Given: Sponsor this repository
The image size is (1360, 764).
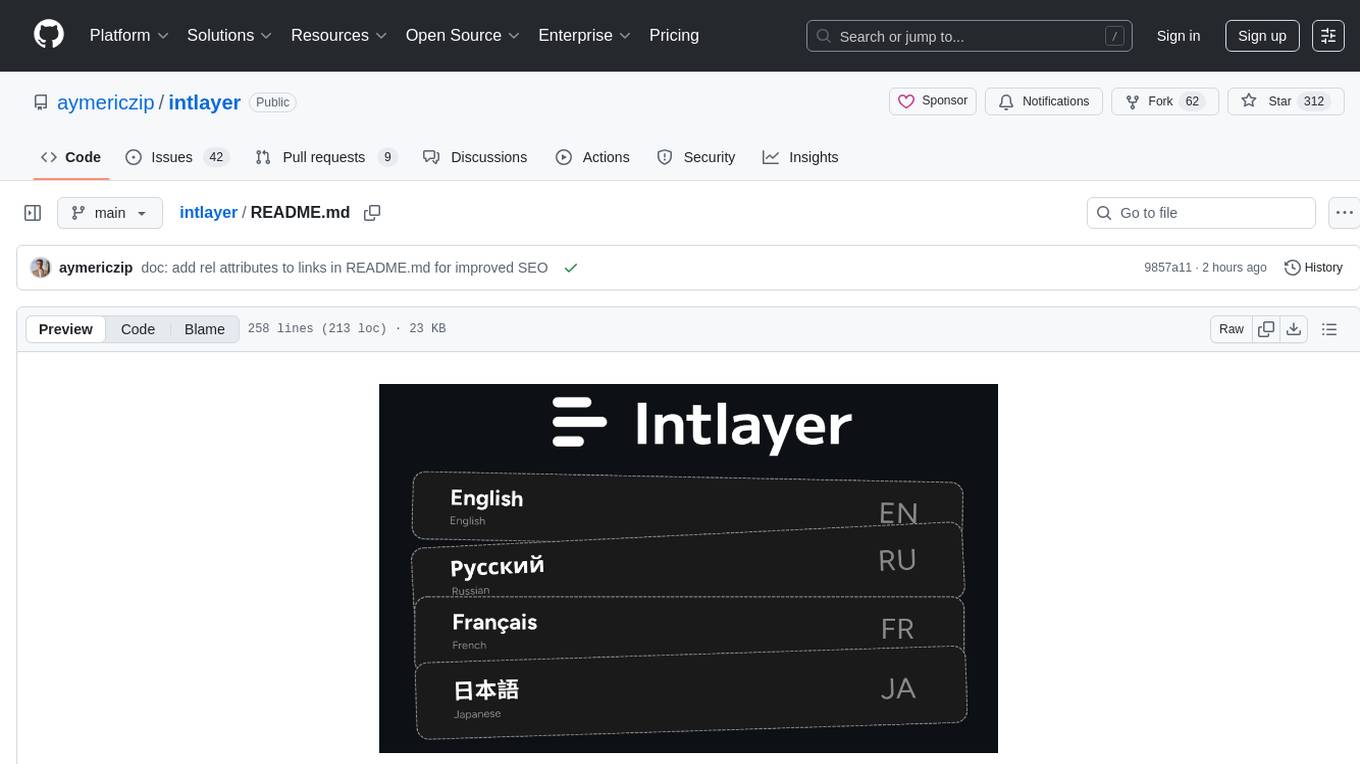Looking at the screenshot, I should coord(932,101).
